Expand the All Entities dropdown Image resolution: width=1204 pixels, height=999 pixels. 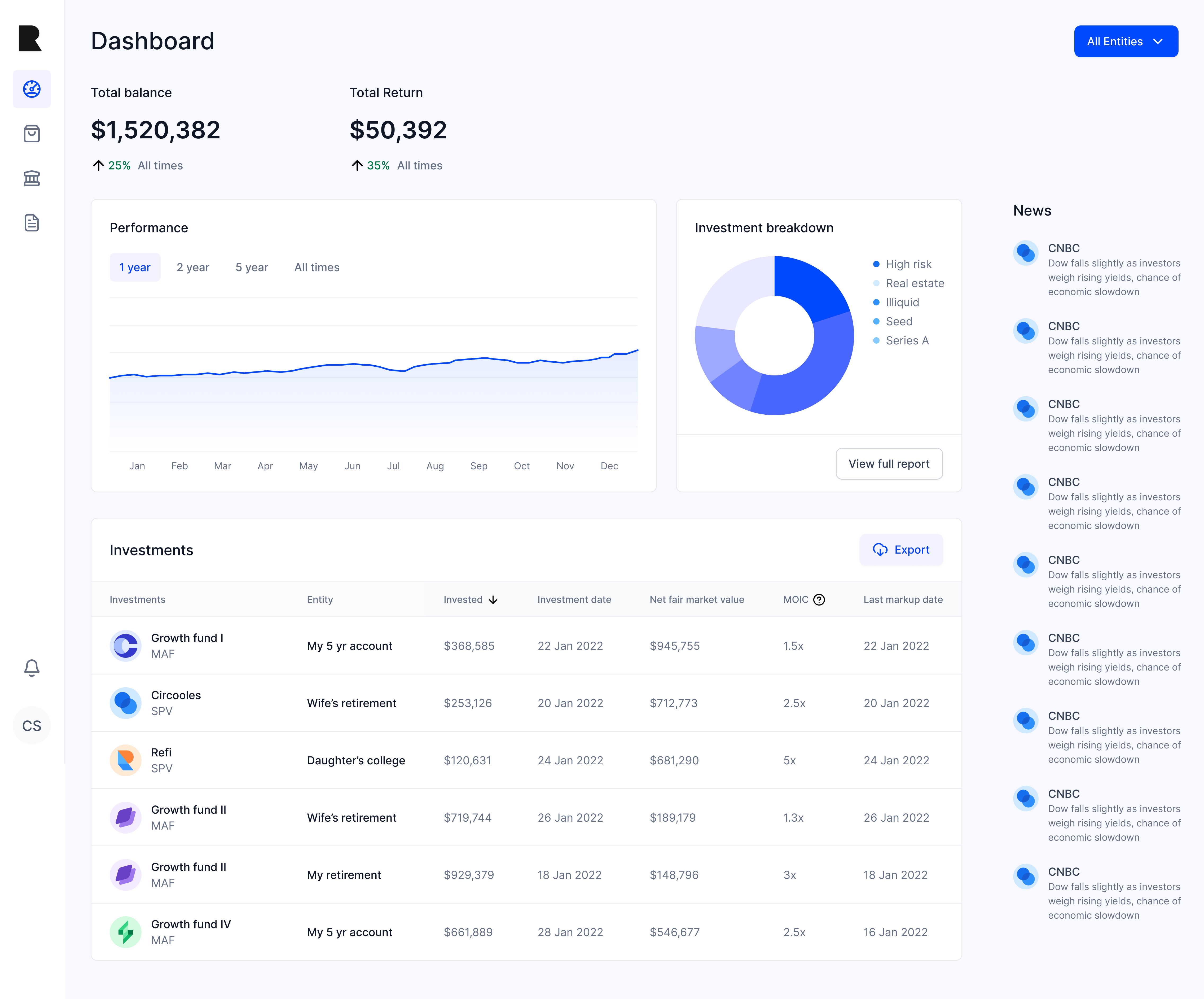click(1126, 41)
